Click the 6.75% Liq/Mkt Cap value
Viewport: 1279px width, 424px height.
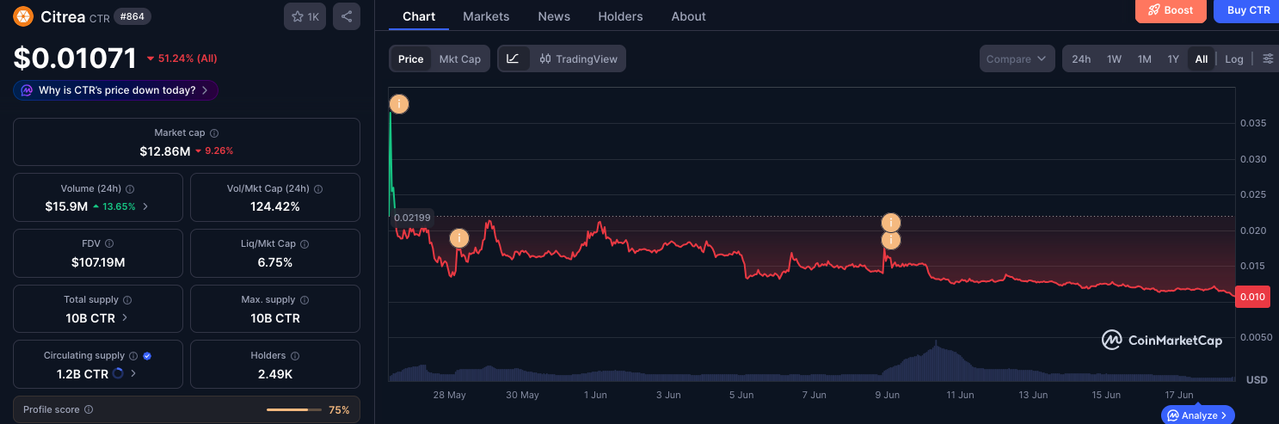pyautogui.click(x=275, y=262)
